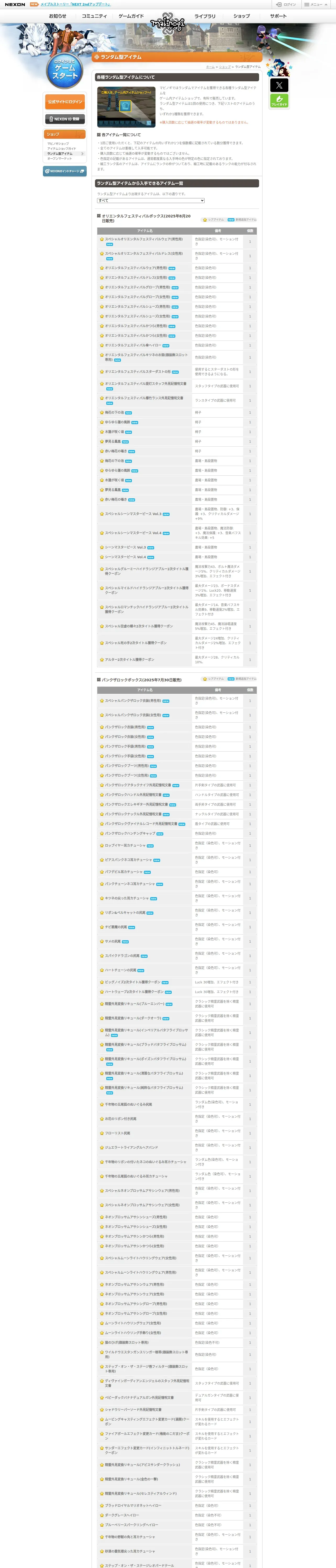Open ゲームガイド in the main navigation

(x=131, y=16)
